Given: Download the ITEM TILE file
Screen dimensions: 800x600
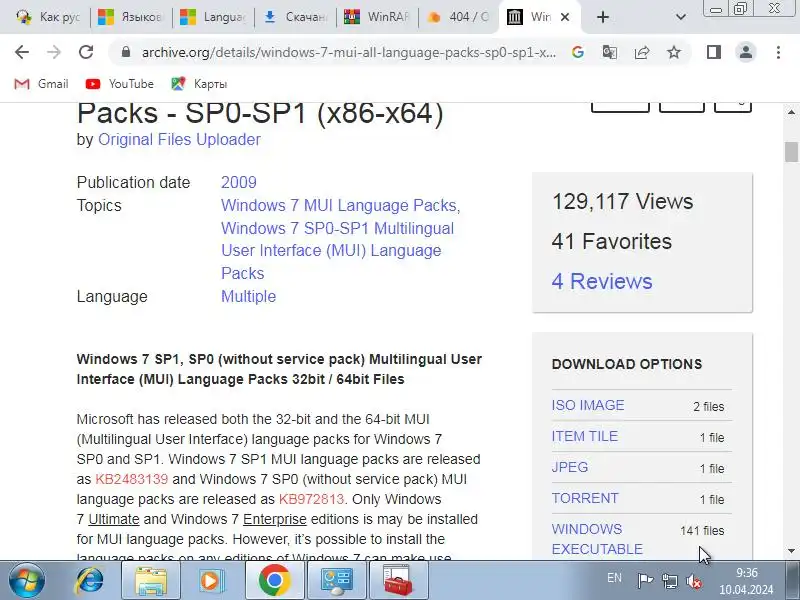Looking at the screenshot, I should coord(585,436).
